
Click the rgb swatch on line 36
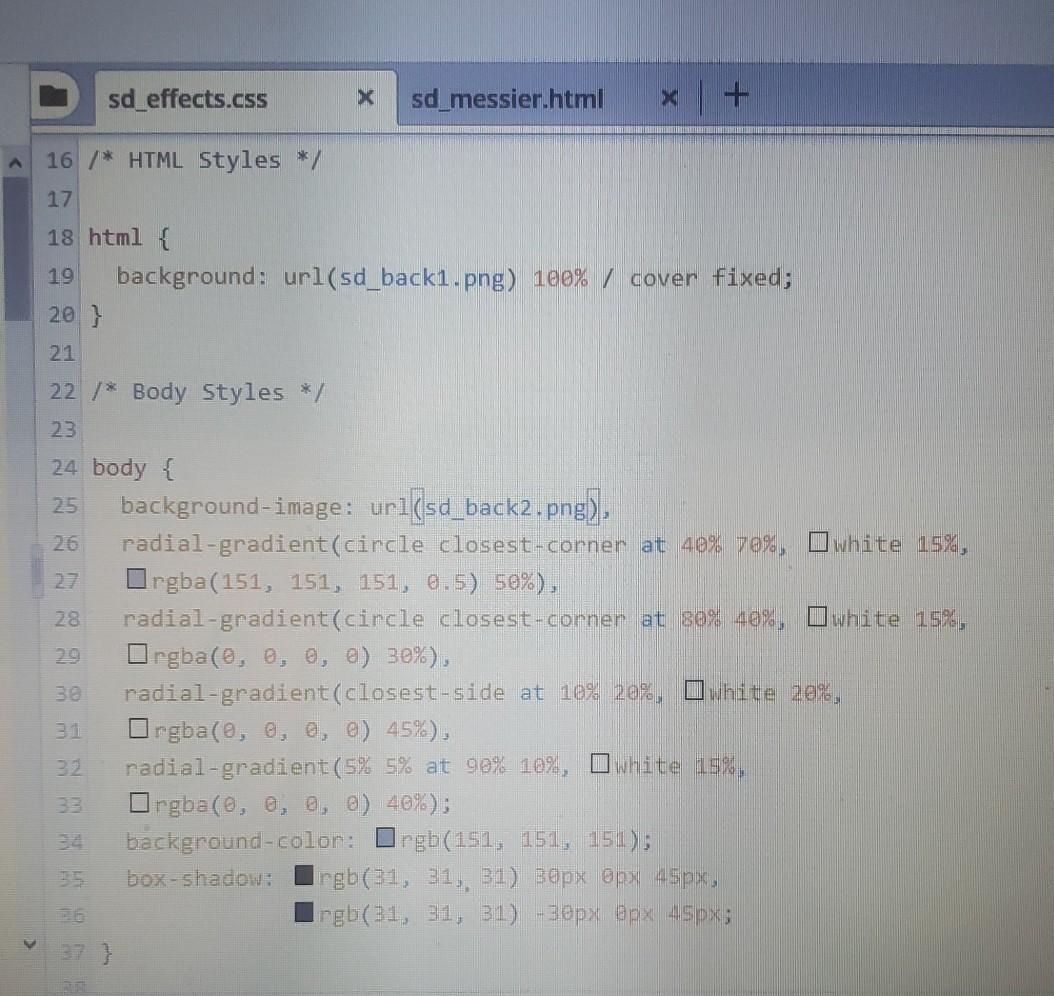point(305,913)
